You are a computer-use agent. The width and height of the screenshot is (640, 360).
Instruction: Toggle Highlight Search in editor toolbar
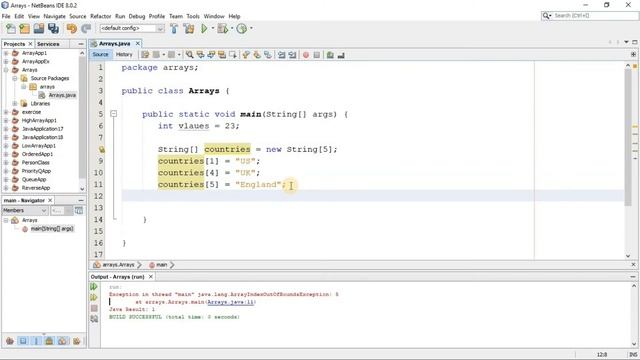coord(222,55)
